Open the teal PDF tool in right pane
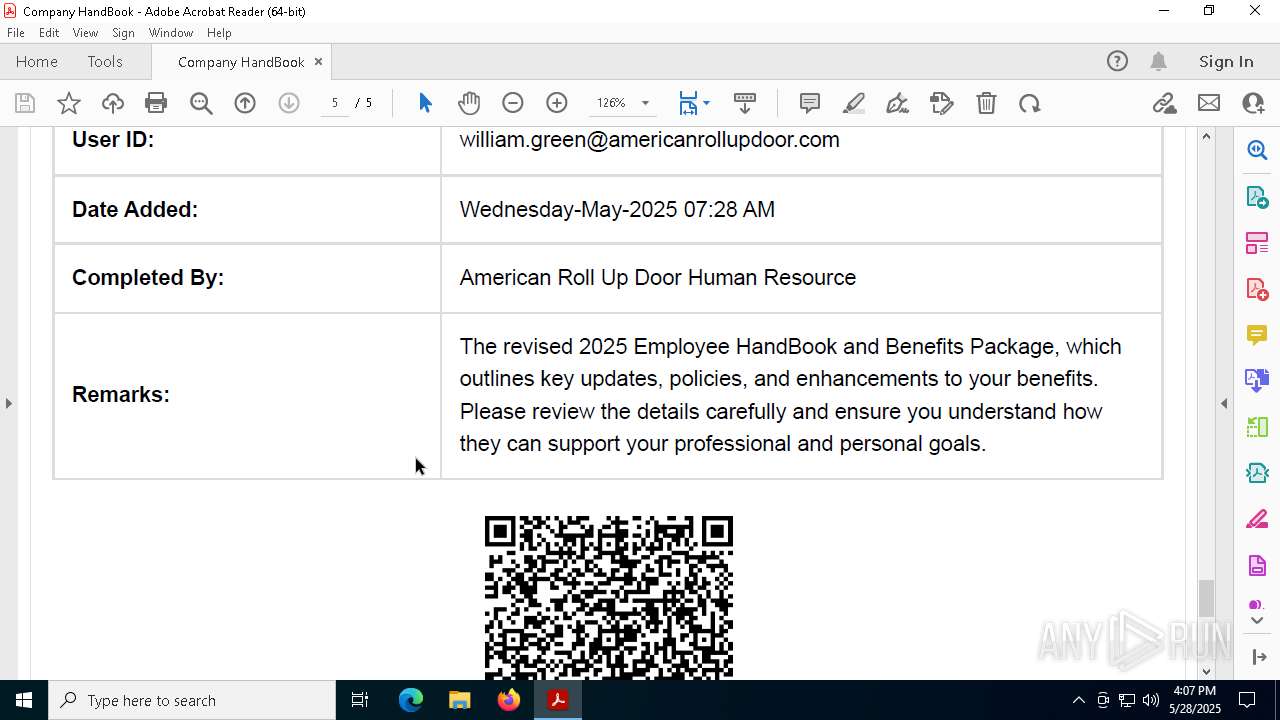This screenshot has width=1280, height=720. 1257,474
